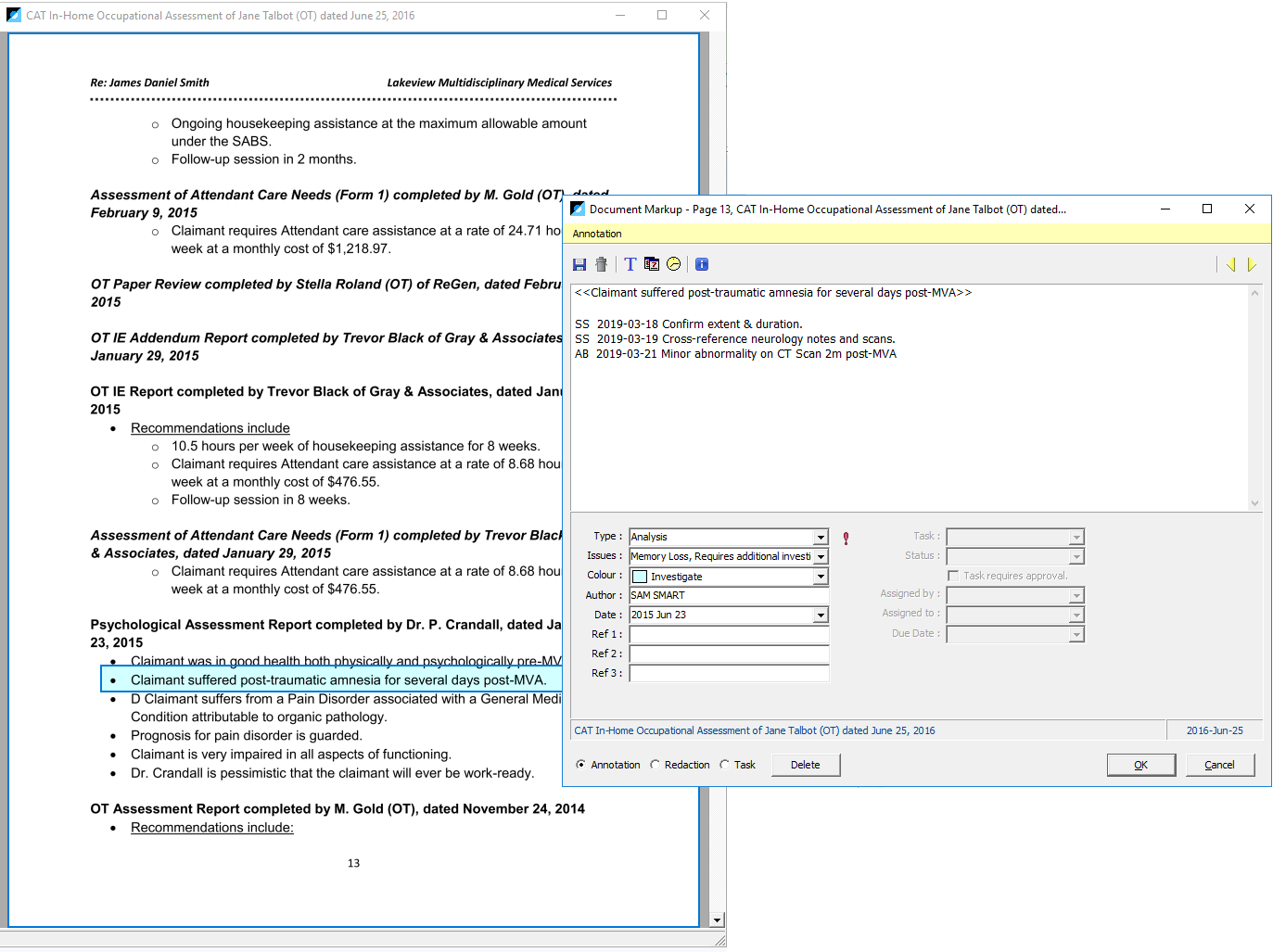Tick the 'Task requires approval' checkbox
This screenshot has height=952, width=1273.
tap(953, 576)
